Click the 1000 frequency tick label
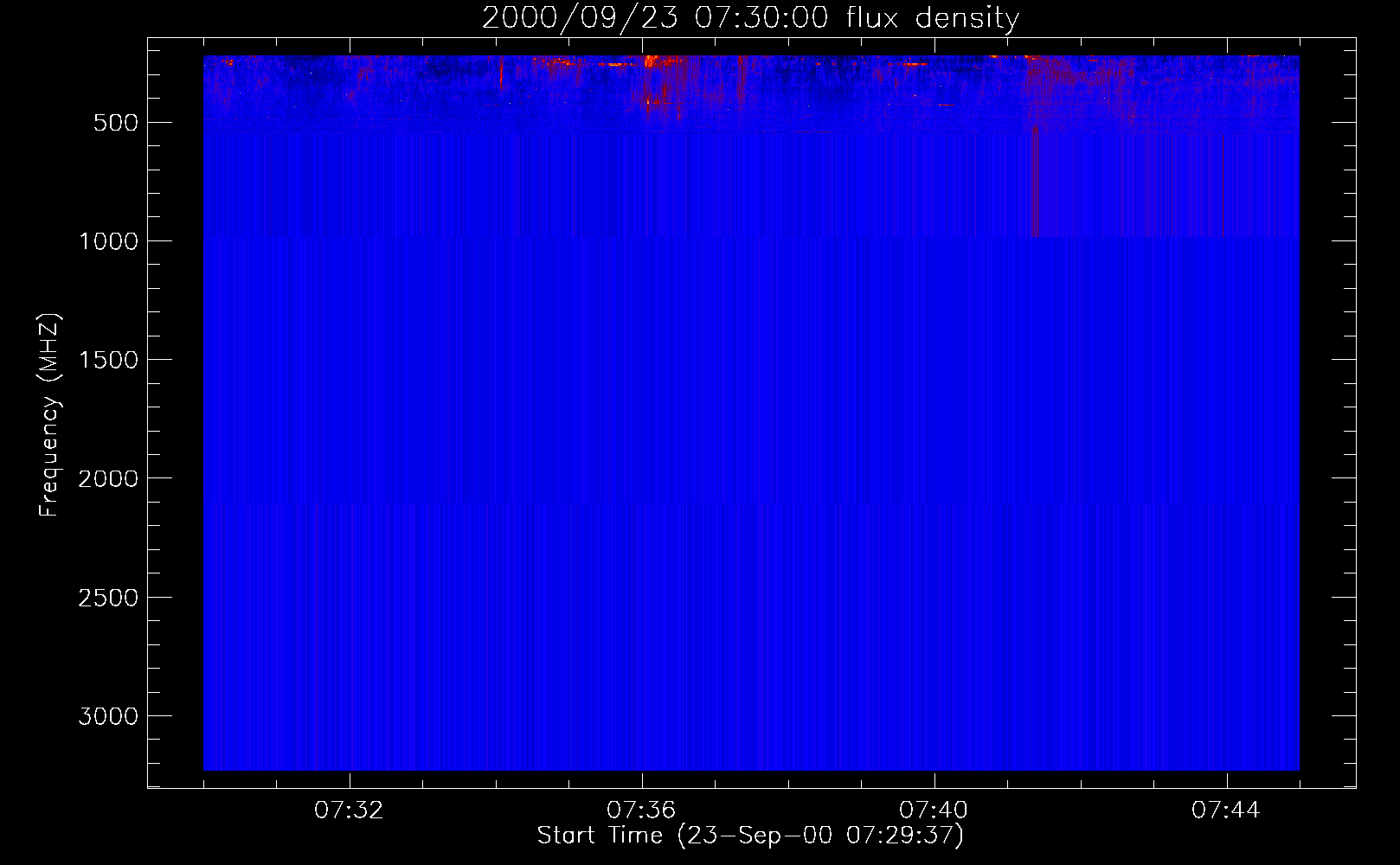 [x=108, y=241]
